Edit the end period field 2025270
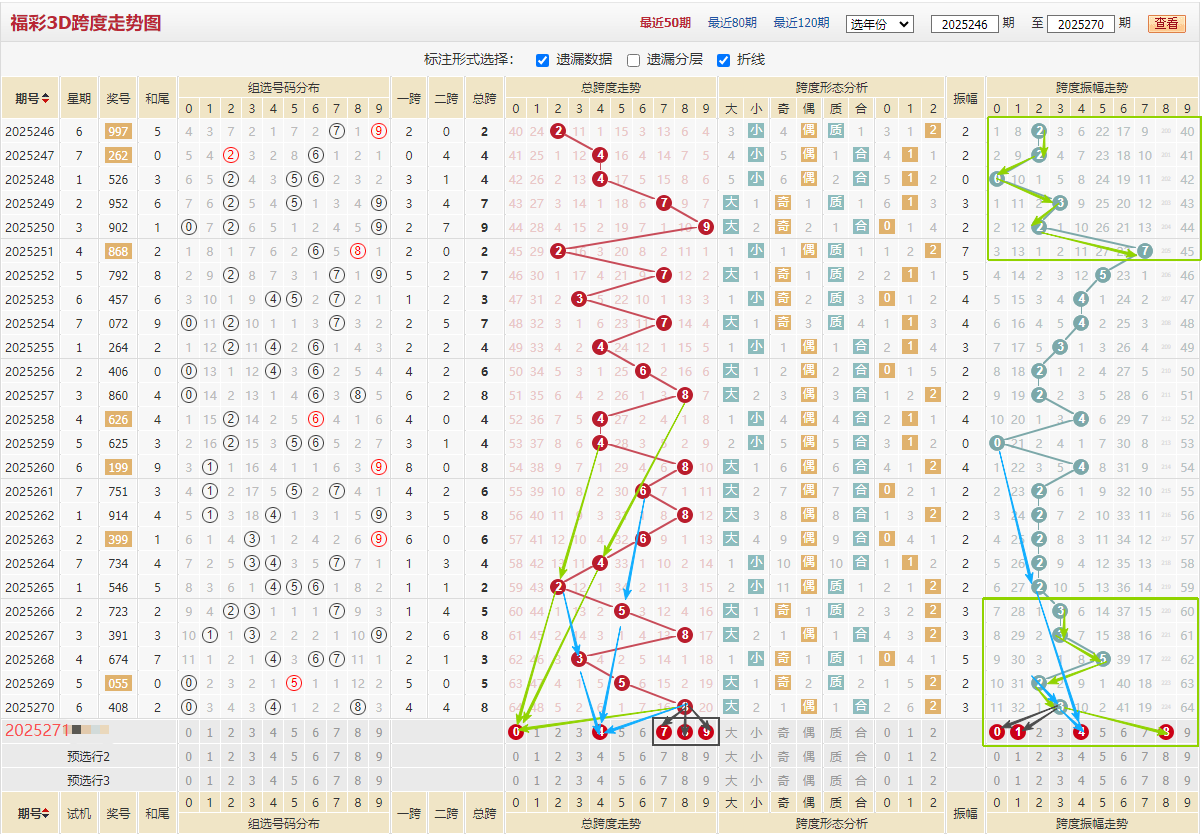Screen dimensions: 1204x834 click(x=1081, y=24)
